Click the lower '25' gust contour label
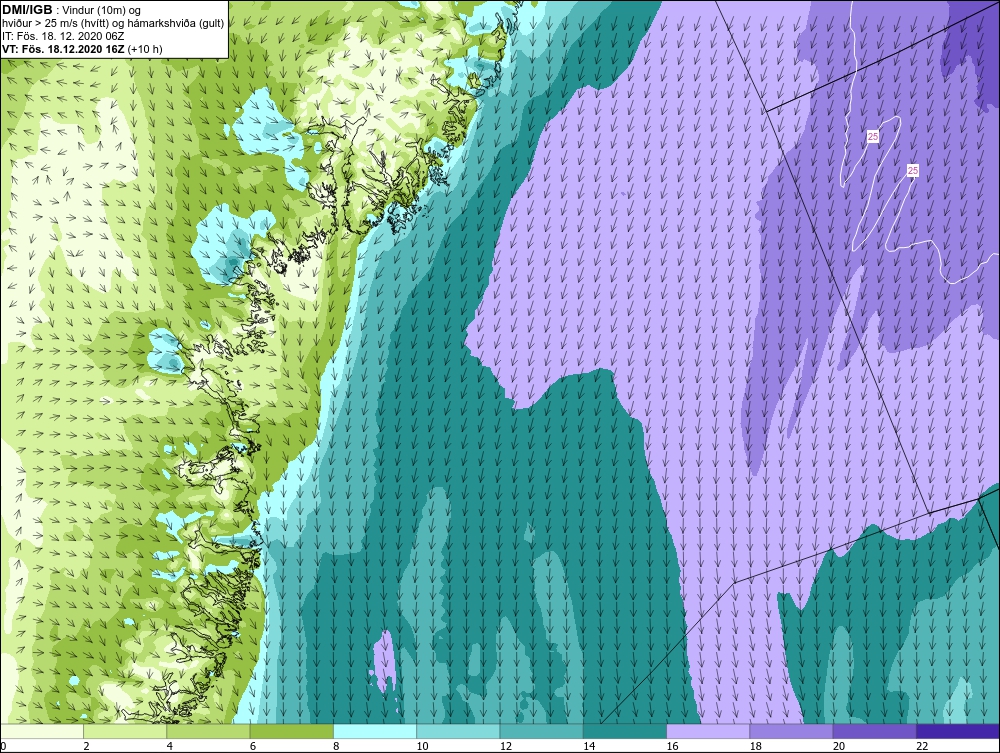The width and height of the screenshot is (1000, 753). click(x=913, y=170)
